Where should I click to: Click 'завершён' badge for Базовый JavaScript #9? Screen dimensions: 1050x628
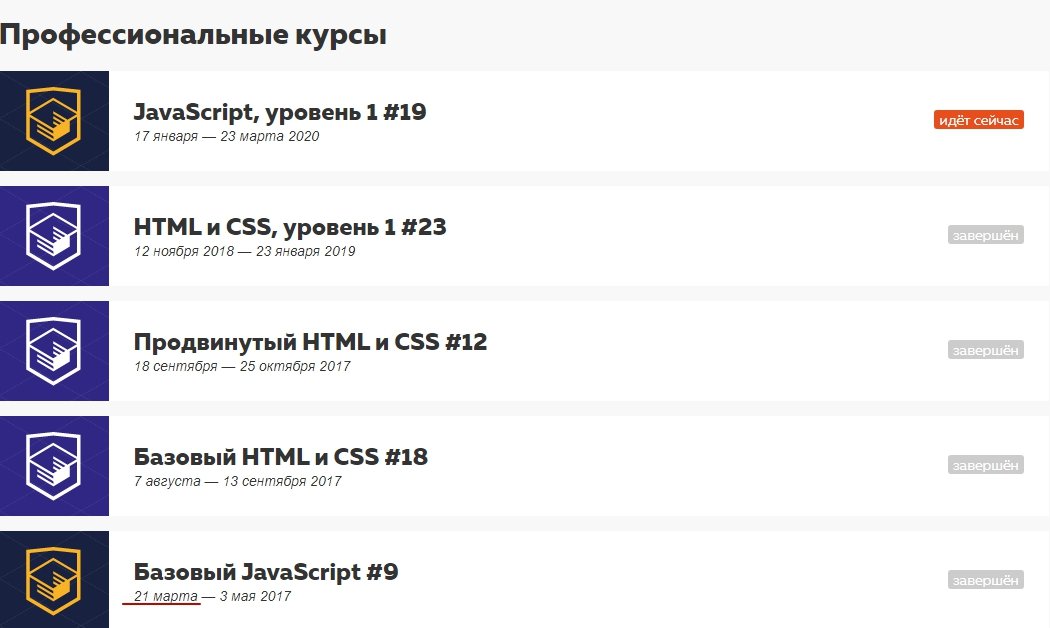[985, 580]
